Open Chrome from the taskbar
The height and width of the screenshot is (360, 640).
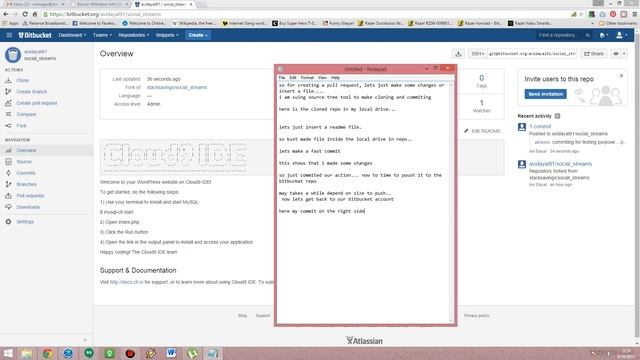point(48,353)
